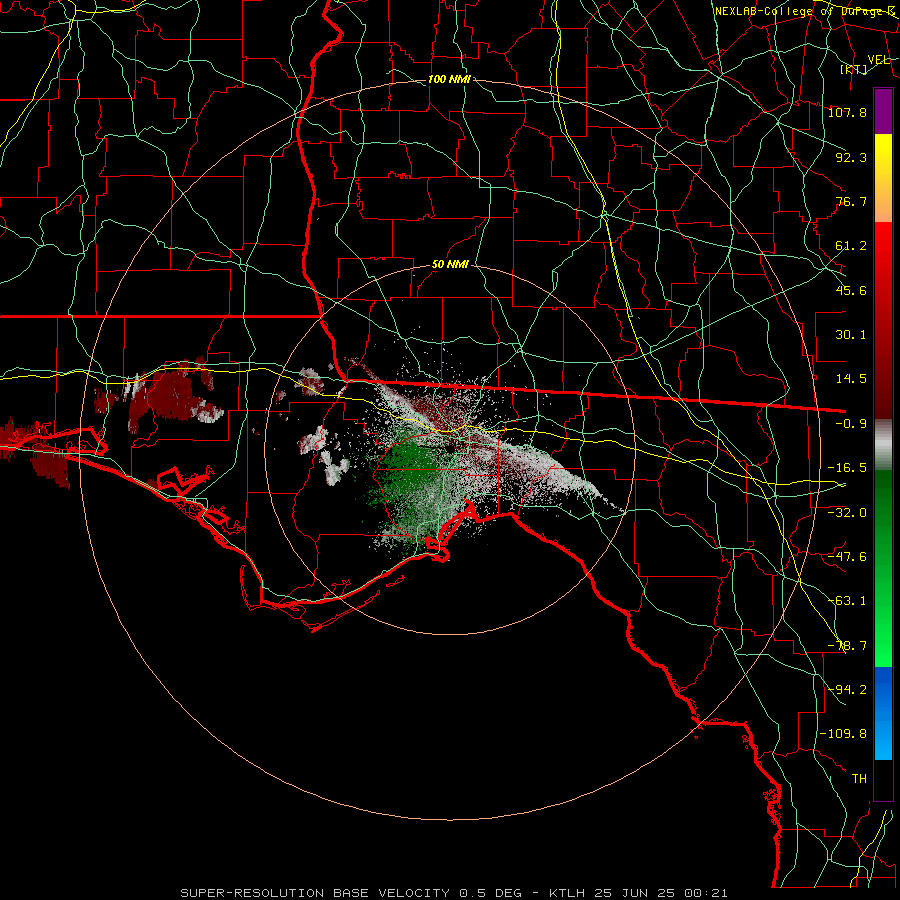Select the 45.6 value on velocity scale

pos(851,290)
